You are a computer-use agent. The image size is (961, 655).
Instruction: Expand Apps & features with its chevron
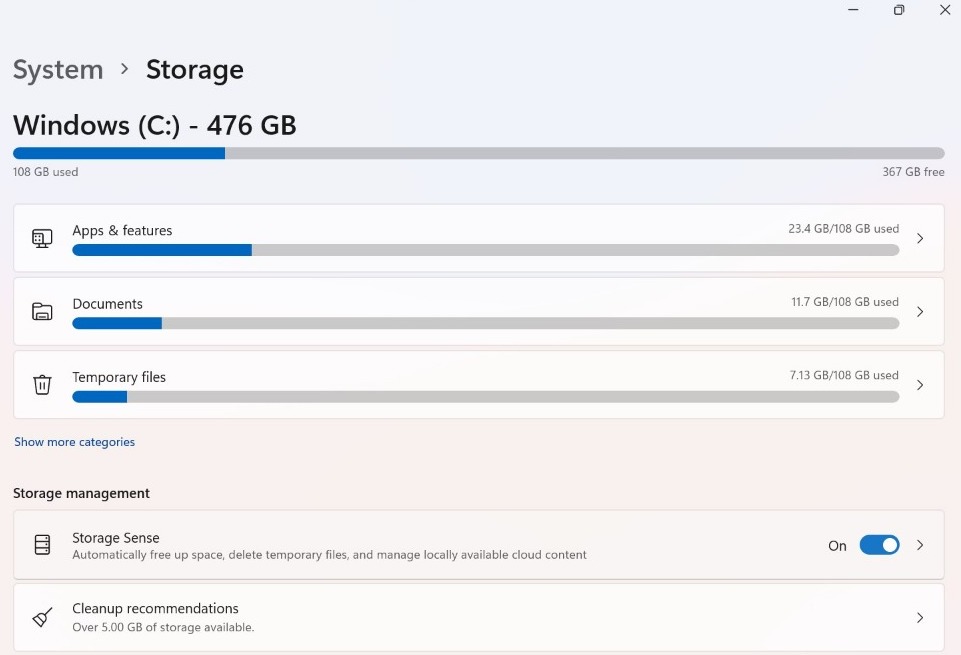pyautogui.click(x=919, y=238)
